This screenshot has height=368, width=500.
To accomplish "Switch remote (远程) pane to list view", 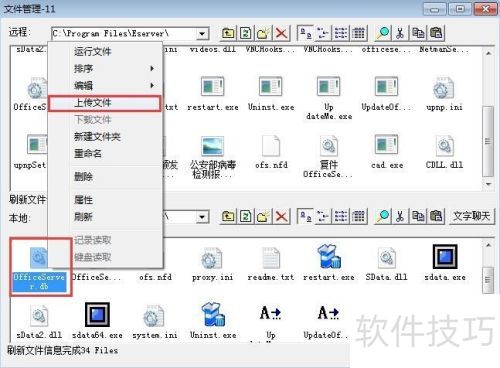I will pos(341,33).
